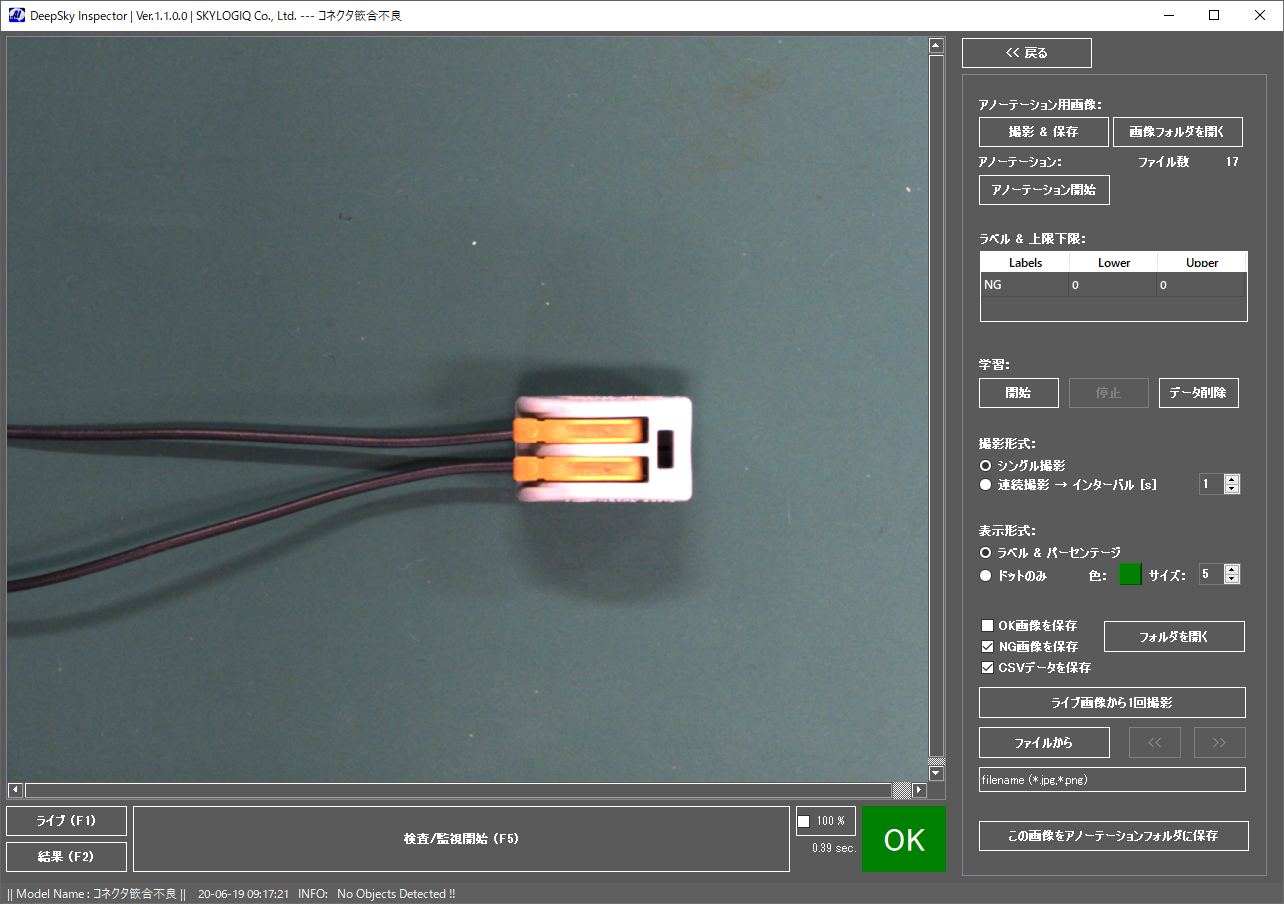Viewport: 1284px width, 904px height.
Task: Maximize the DeepSky Inspector window
Action: coord(1214,15)
